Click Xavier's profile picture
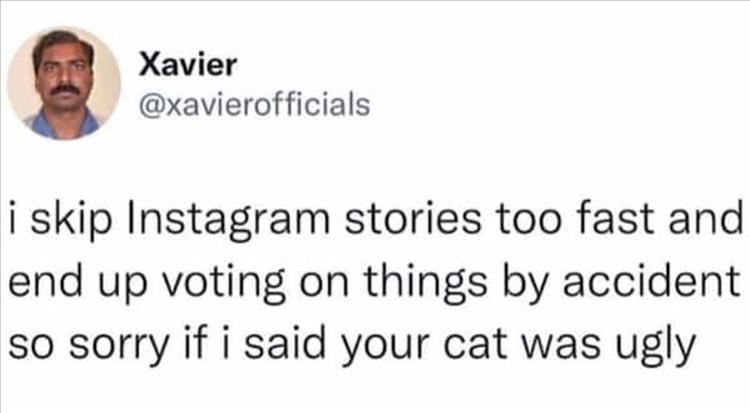 click(64, 83)
